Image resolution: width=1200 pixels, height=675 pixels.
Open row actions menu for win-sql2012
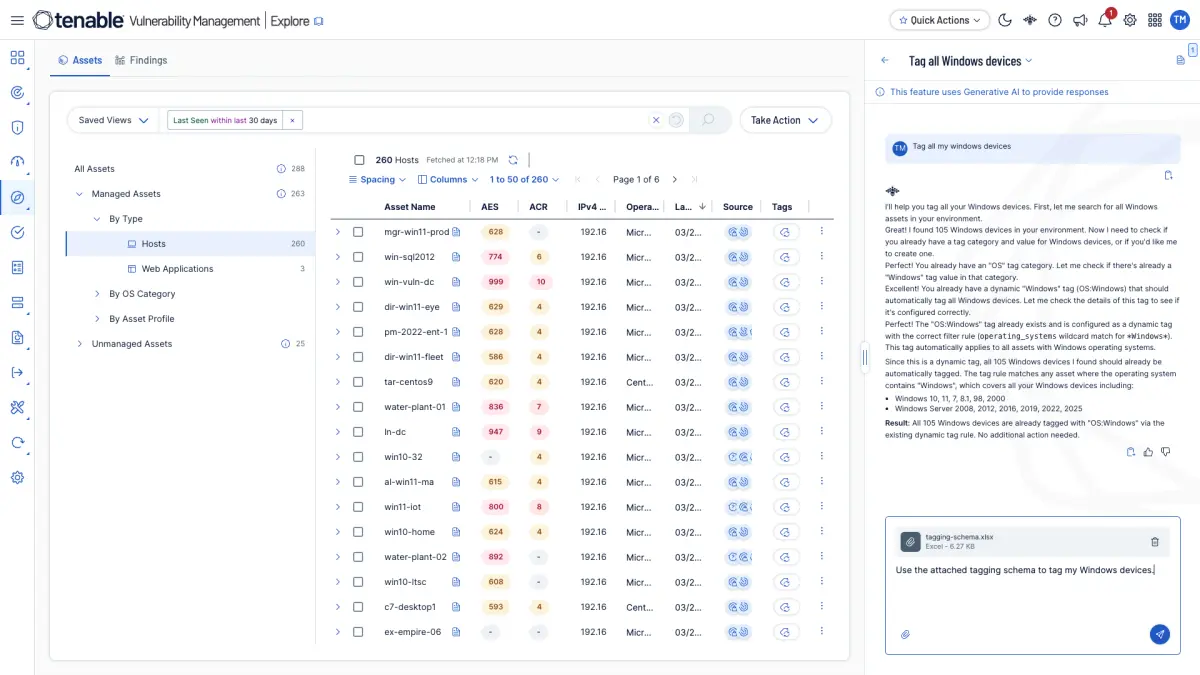(822, 257)
